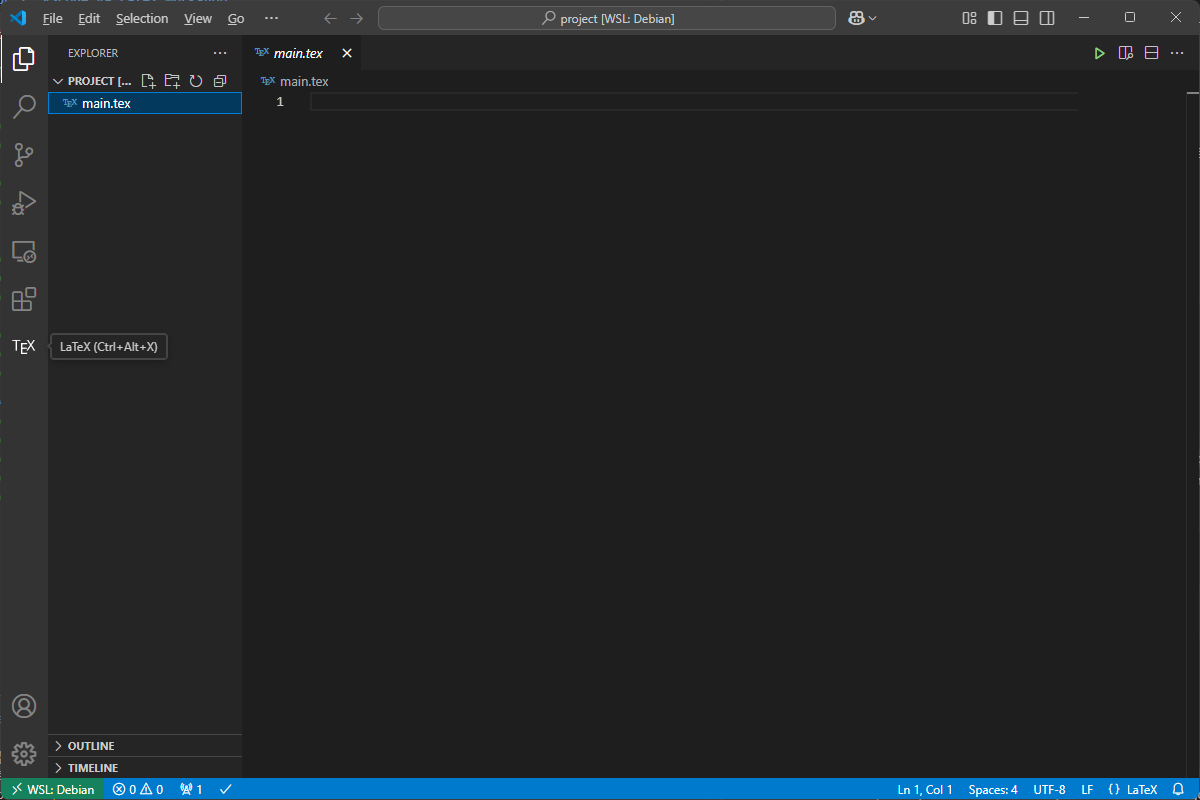Select main.tex in the Explorer
Viewport: 1200px width, 800px height.
click(105, 102)
